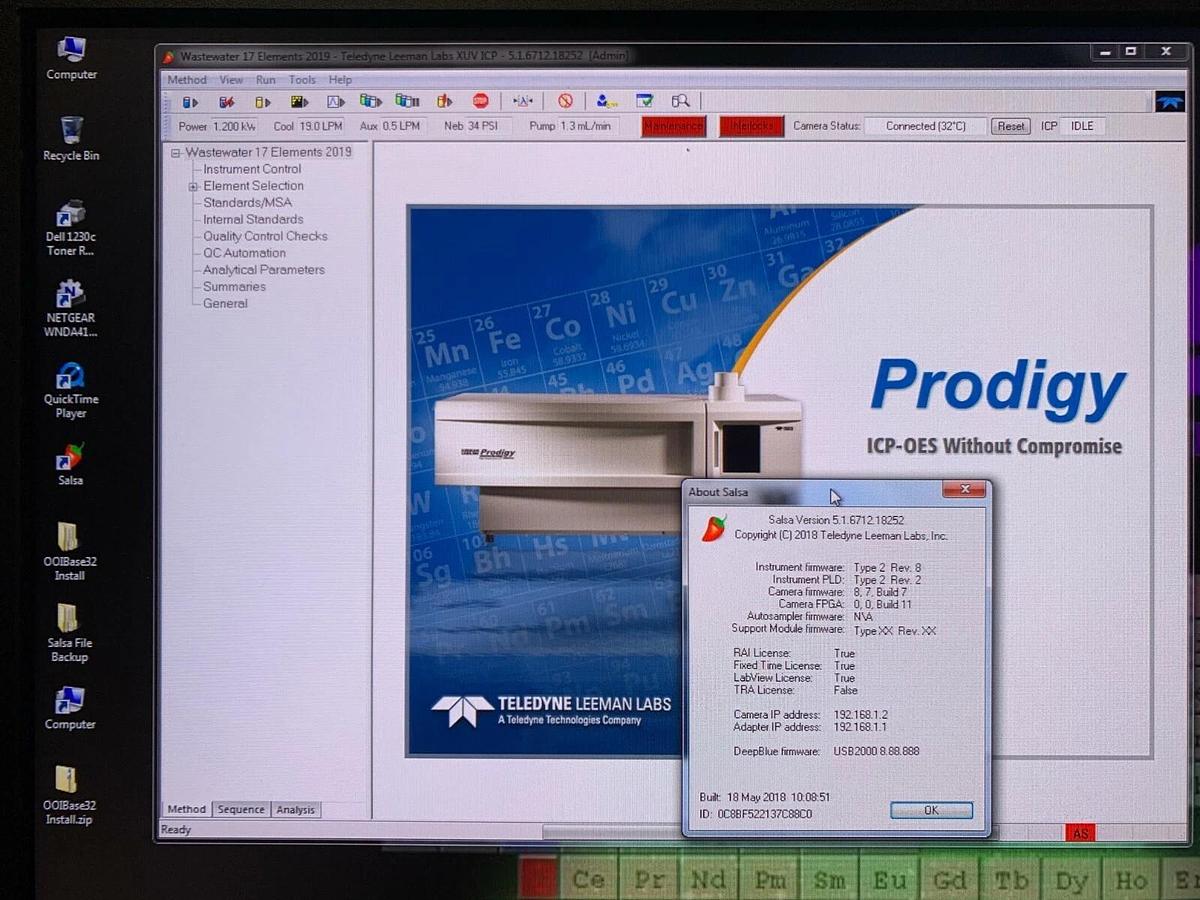The image size is (1200, 900).
Task: Click the Pump 1.3 mL/min field
Action: [588, 126]
